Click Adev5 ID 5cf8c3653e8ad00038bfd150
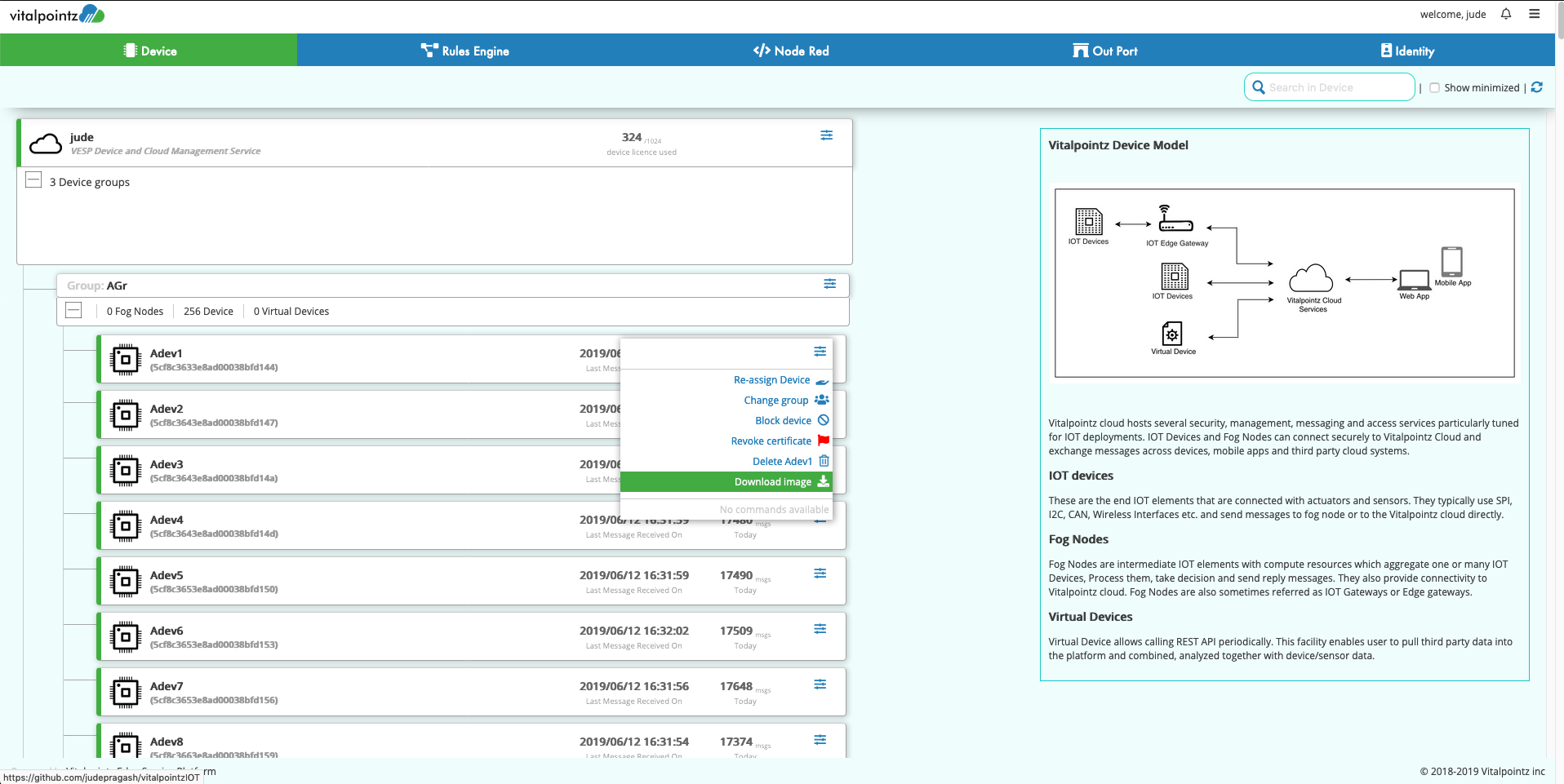Viewport: 1564px width, 784px height. tap(214, 589)
